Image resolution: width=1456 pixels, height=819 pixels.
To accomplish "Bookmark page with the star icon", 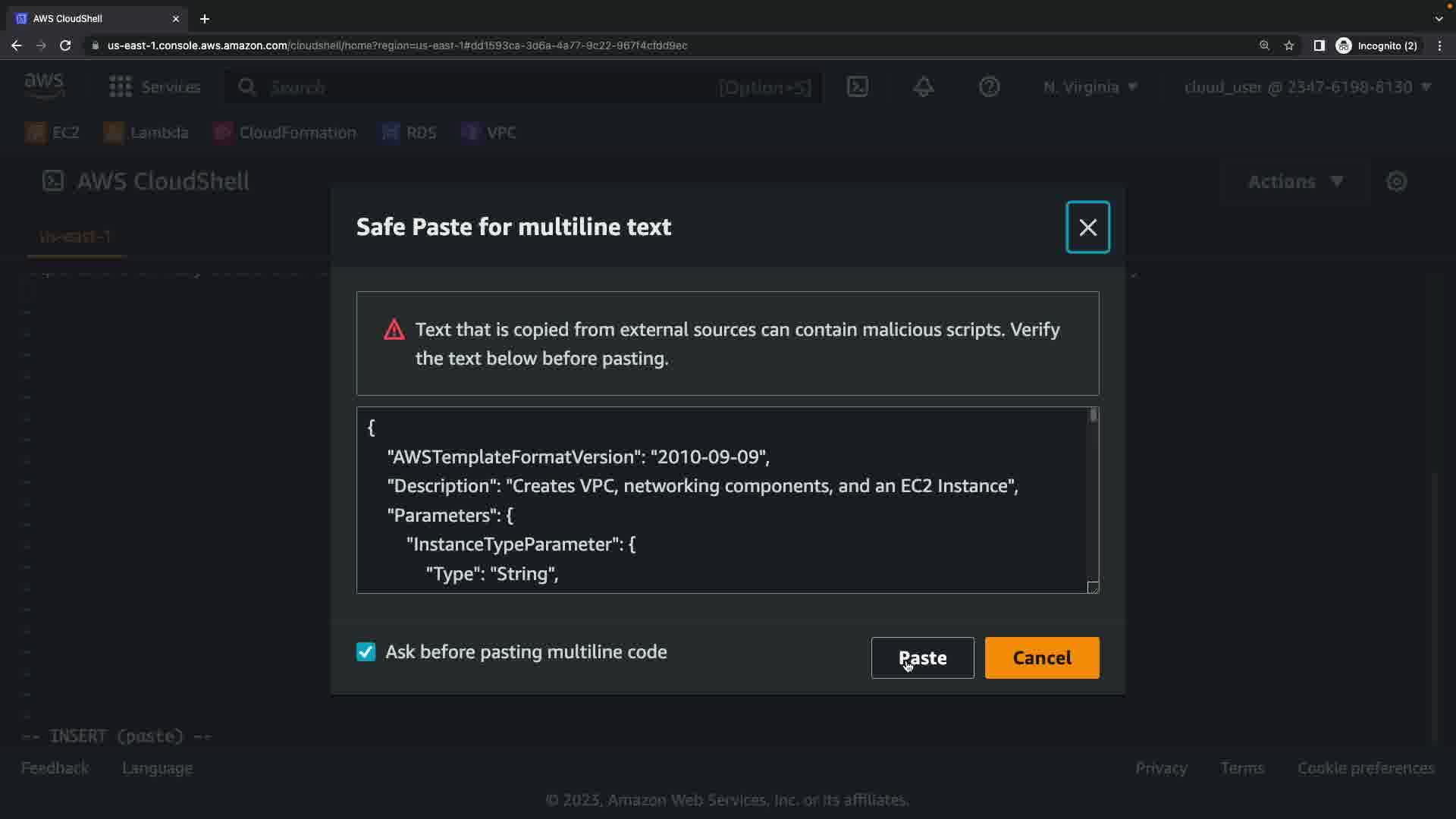I will [x=1289, y=45].
